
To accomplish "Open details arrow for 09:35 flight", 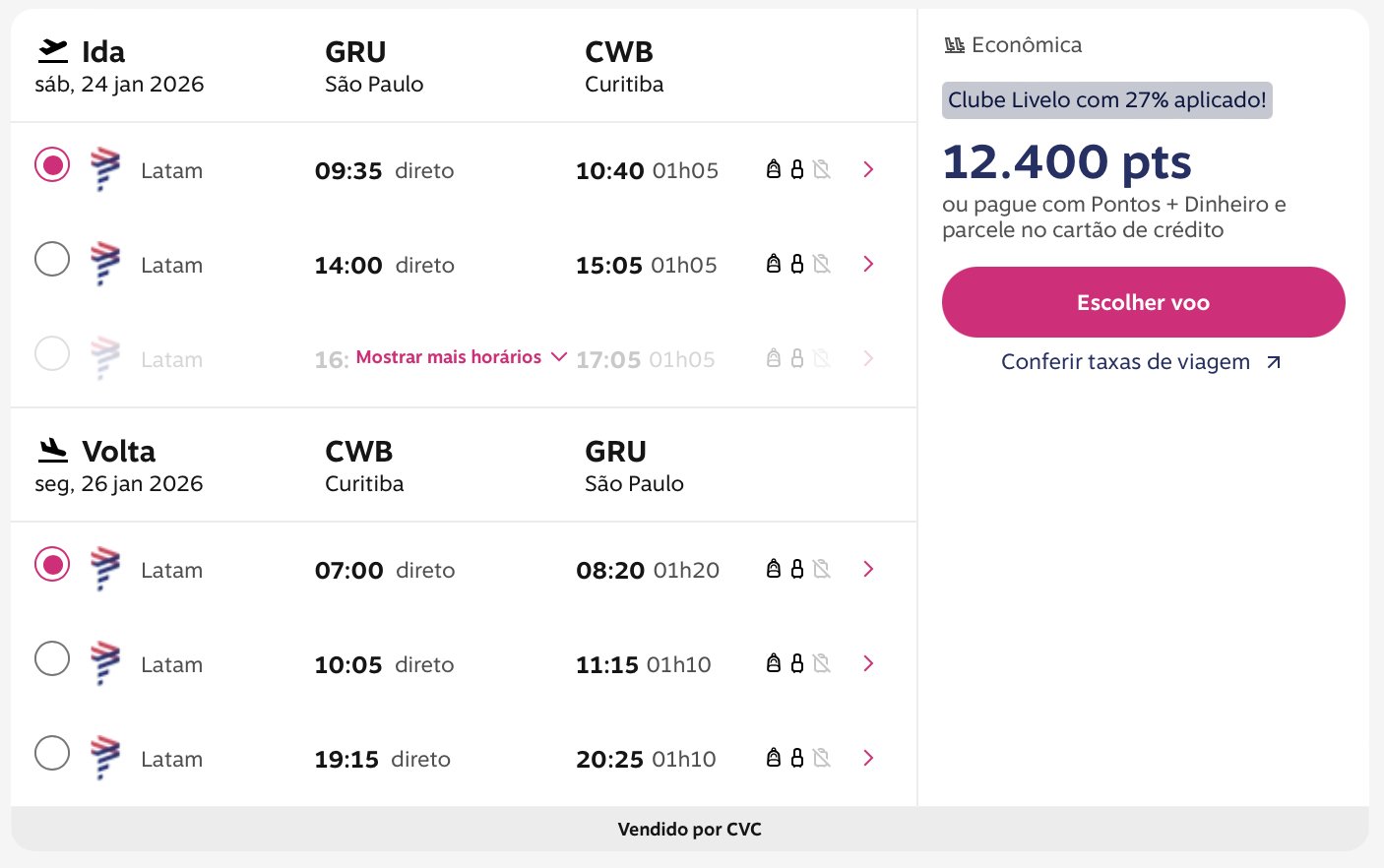I will (868, 169).
